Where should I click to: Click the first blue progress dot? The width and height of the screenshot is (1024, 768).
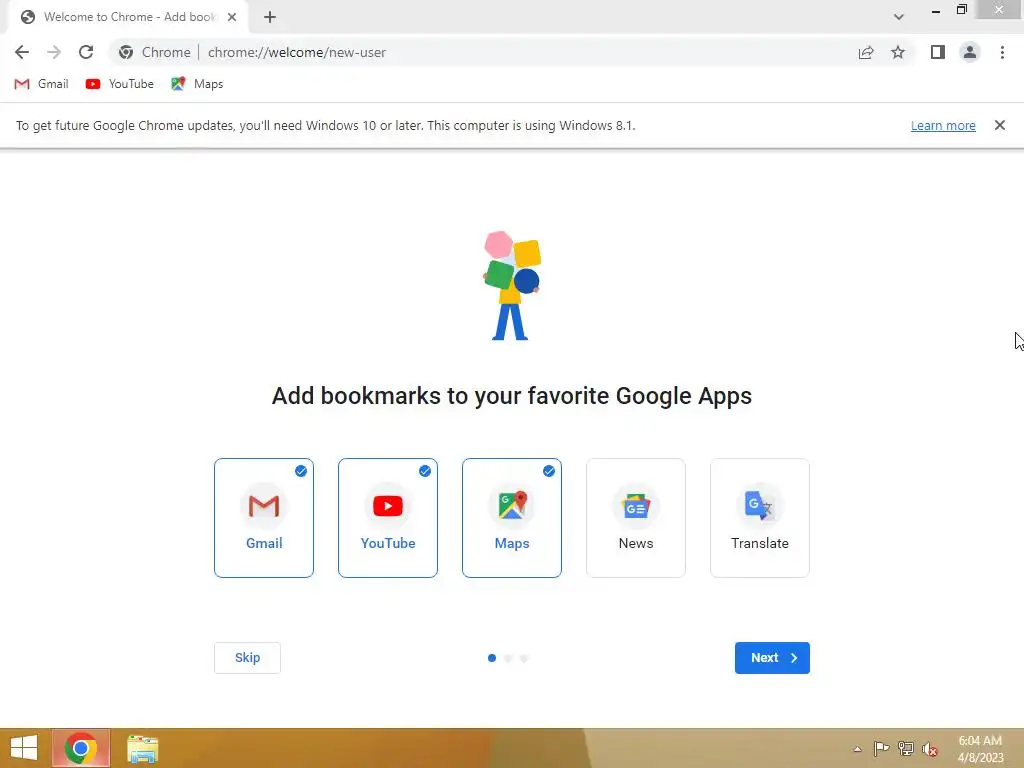click(492, 658)
